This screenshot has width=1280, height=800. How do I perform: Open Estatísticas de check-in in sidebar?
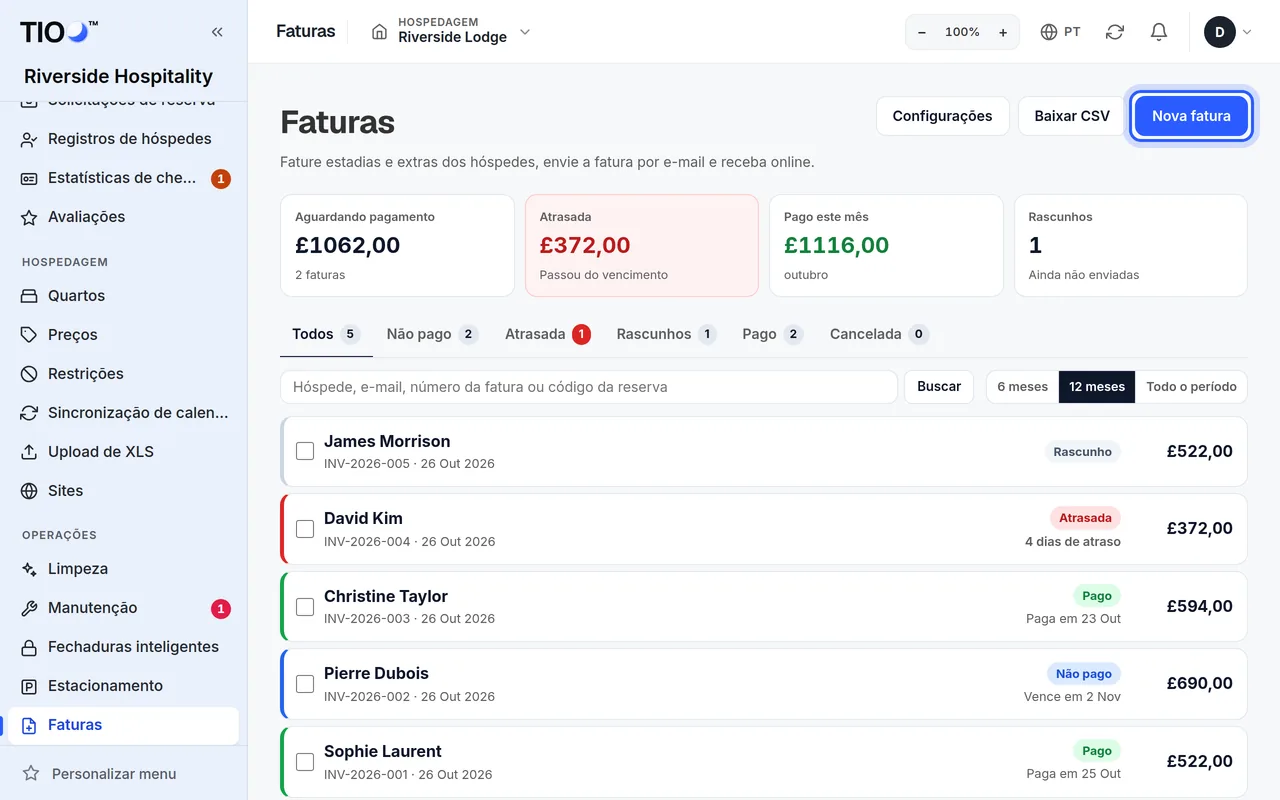tap(123, 178)
